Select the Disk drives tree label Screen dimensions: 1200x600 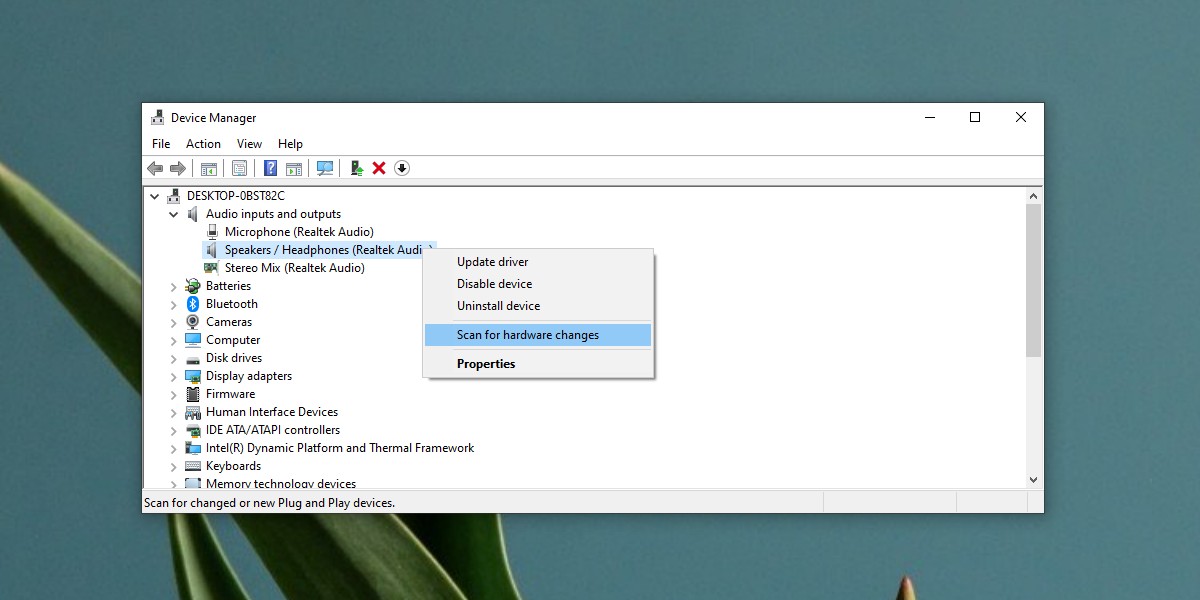(234, 358)
